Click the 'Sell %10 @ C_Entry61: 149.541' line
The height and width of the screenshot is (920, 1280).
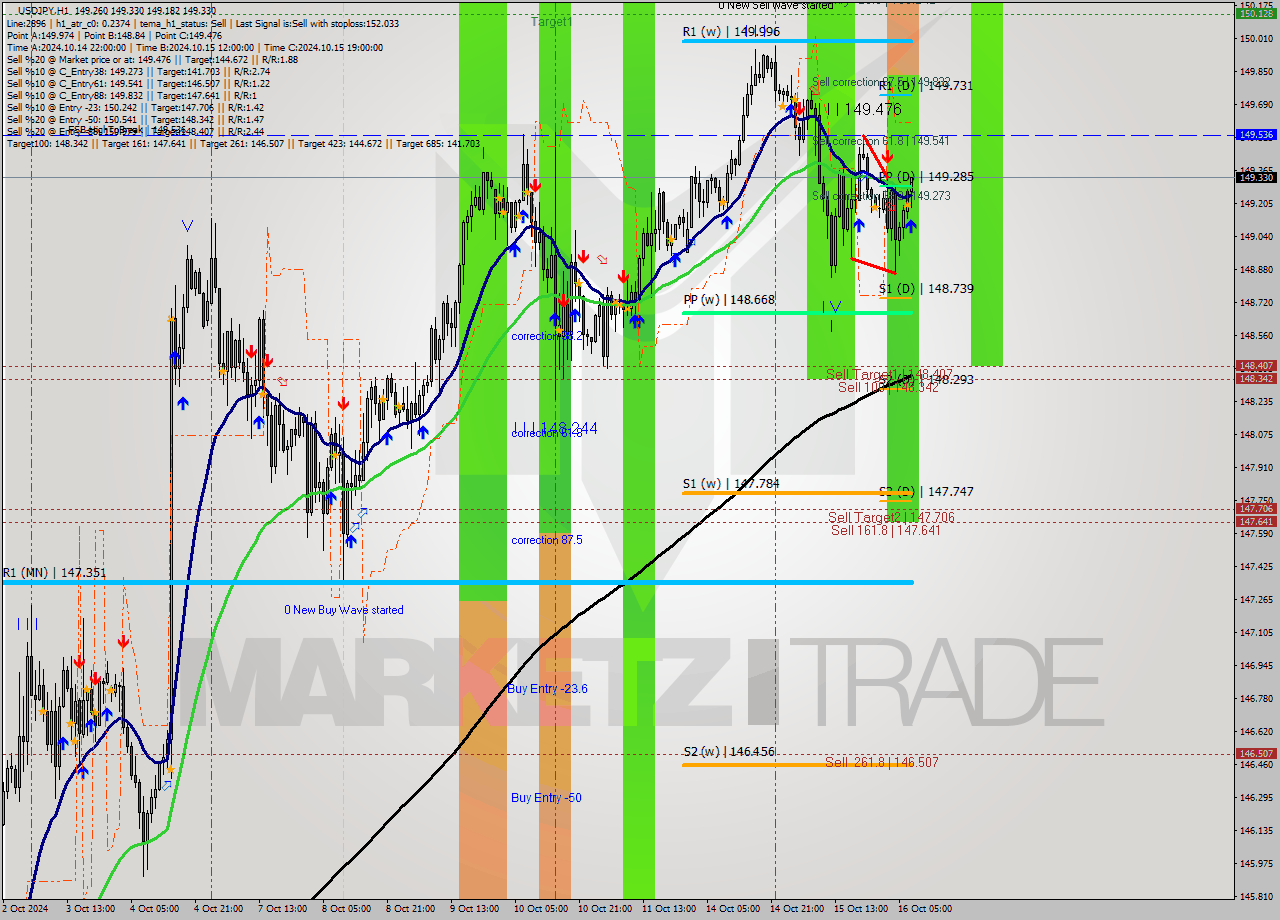click(x=138, y=83)
